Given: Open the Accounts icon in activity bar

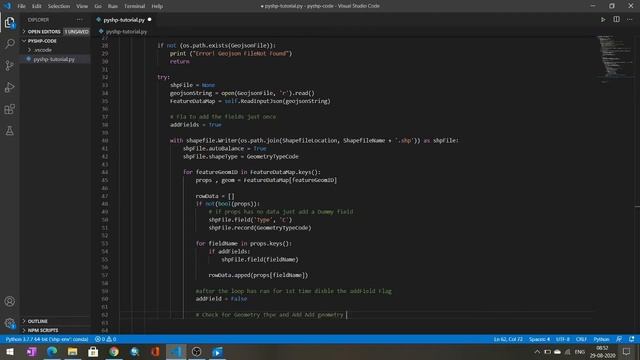Looking at the screenshot, I should [9, 301].
